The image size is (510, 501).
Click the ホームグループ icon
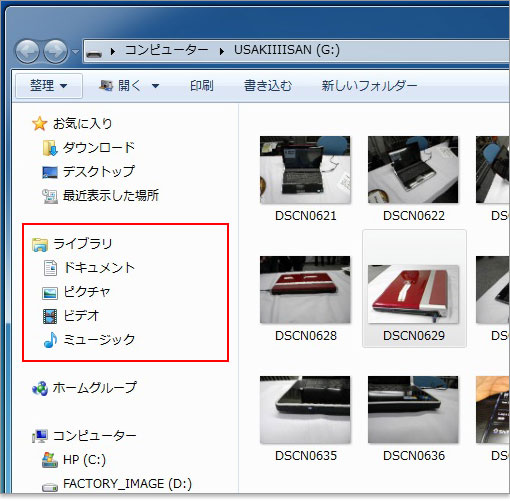[x=40, y=388]
